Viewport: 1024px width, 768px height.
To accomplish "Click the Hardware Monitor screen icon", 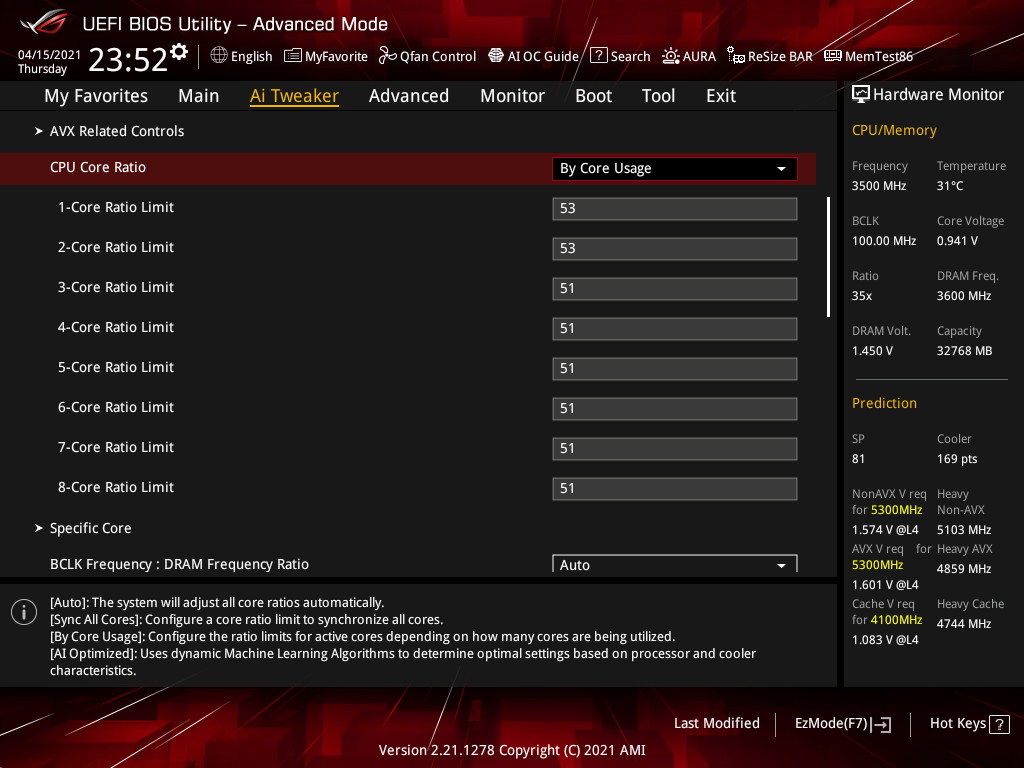I will pos(861,95).
